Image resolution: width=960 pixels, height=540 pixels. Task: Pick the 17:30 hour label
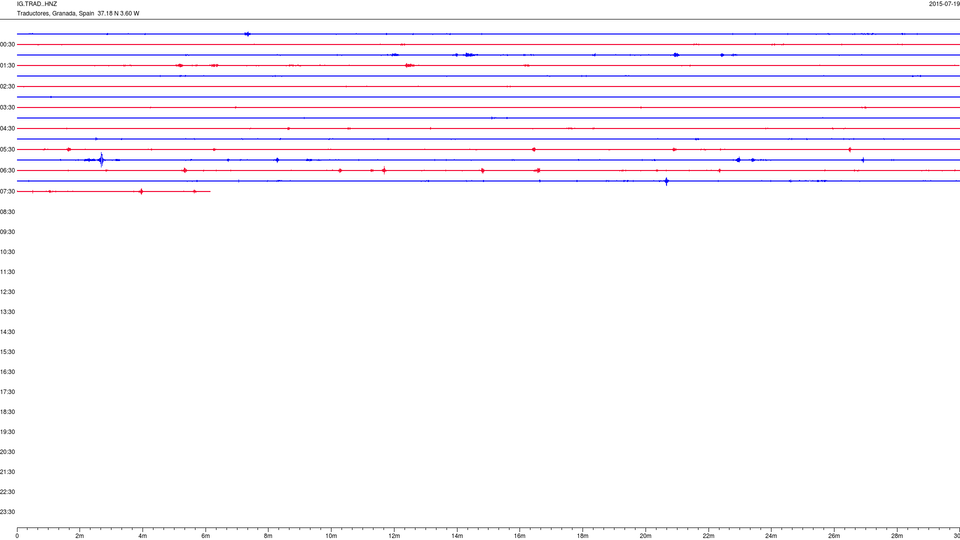pos(7,392)
